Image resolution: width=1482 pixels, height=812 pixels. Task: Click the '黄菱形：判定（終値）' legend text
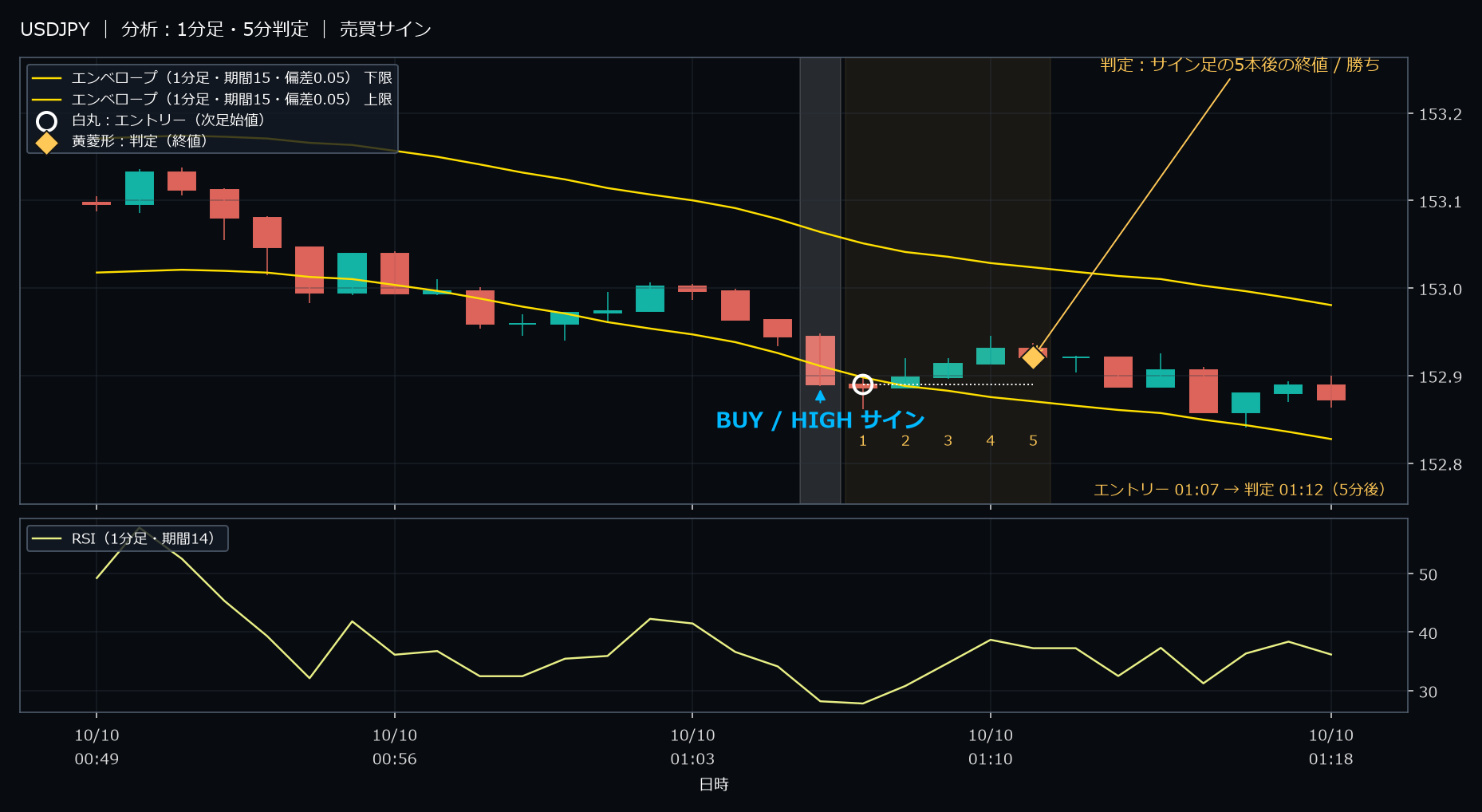coord(140,141)
